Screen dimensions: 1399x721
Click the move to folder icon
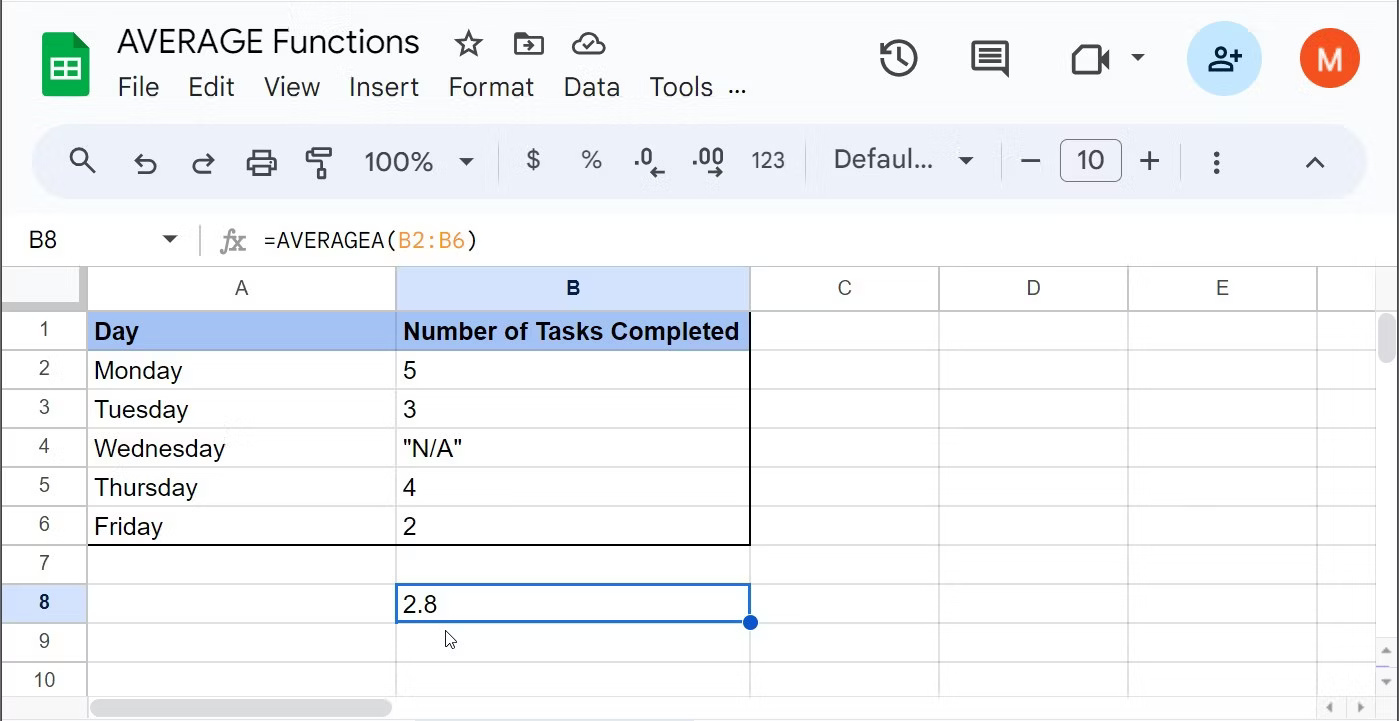[x=528, y=43]
